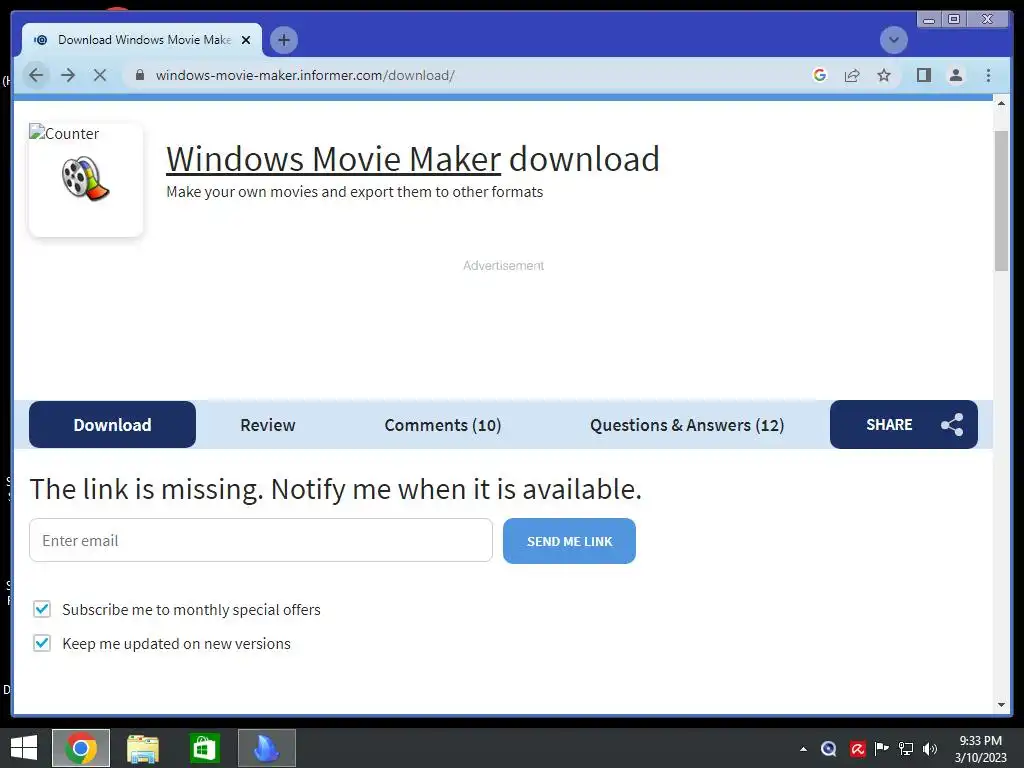Open a new browser tab
Screen dimensions: 1024x768
tap(283, 40)
